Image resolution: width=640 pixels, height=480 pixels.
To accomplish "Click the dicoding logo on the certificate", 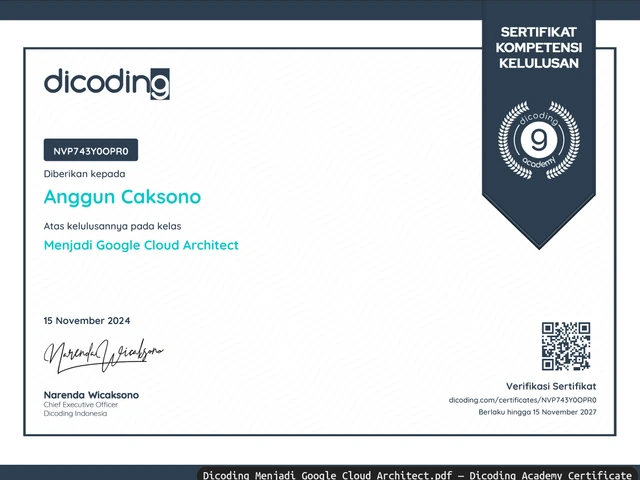I will (x=107, y=84).
